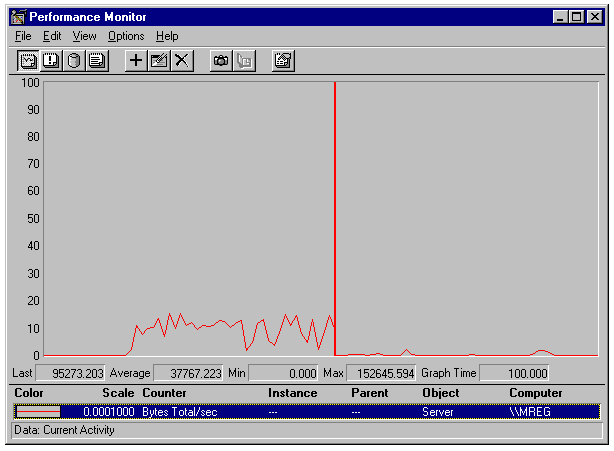Open the Alert view from toolbar

point(52,61)
